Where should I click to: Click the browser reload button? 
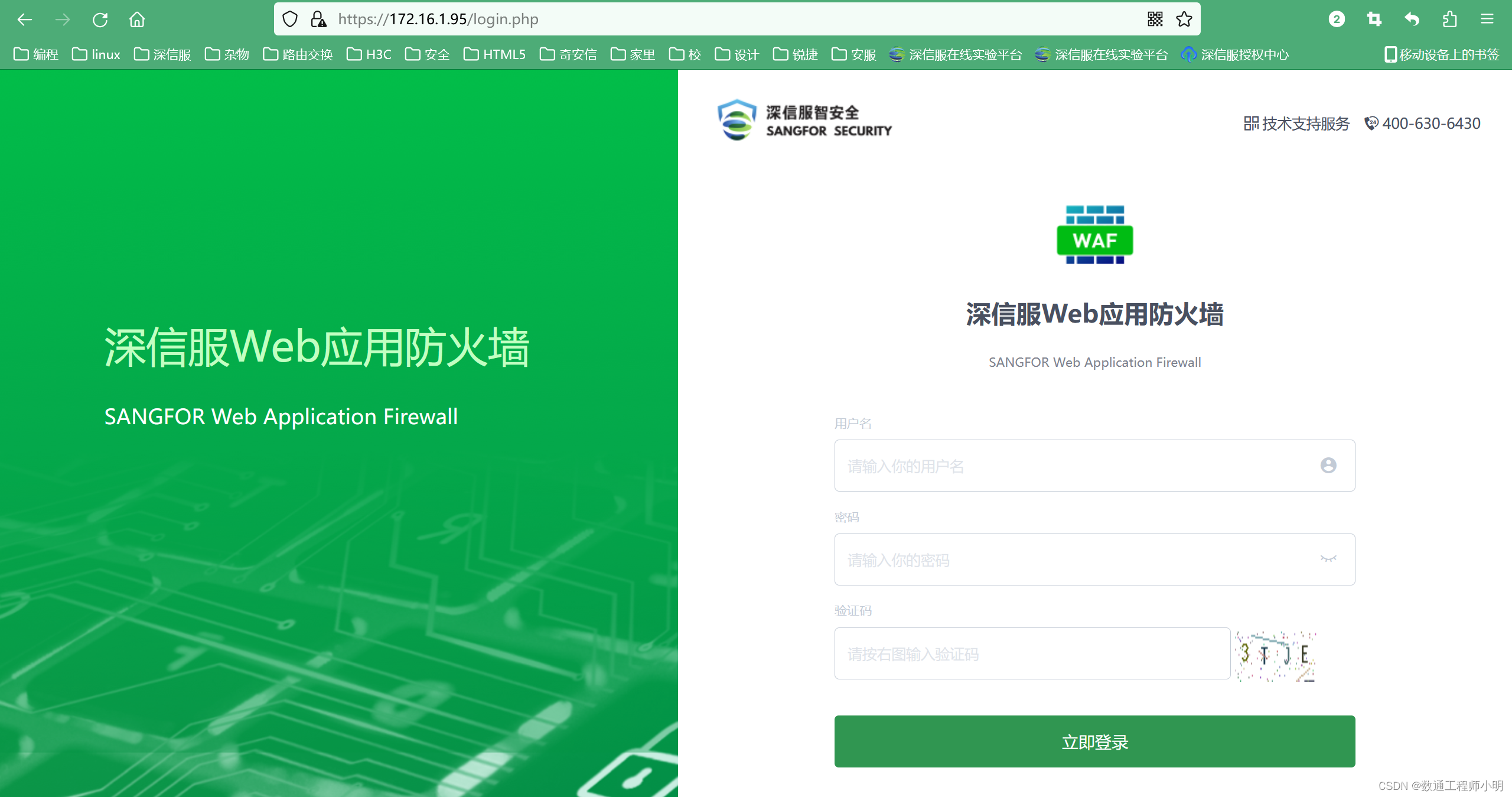(100, 19)
